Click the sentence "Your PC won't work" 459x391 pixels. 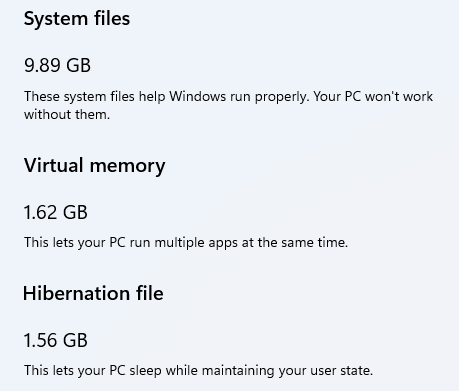pyautogui.click(x=373, y=97)
